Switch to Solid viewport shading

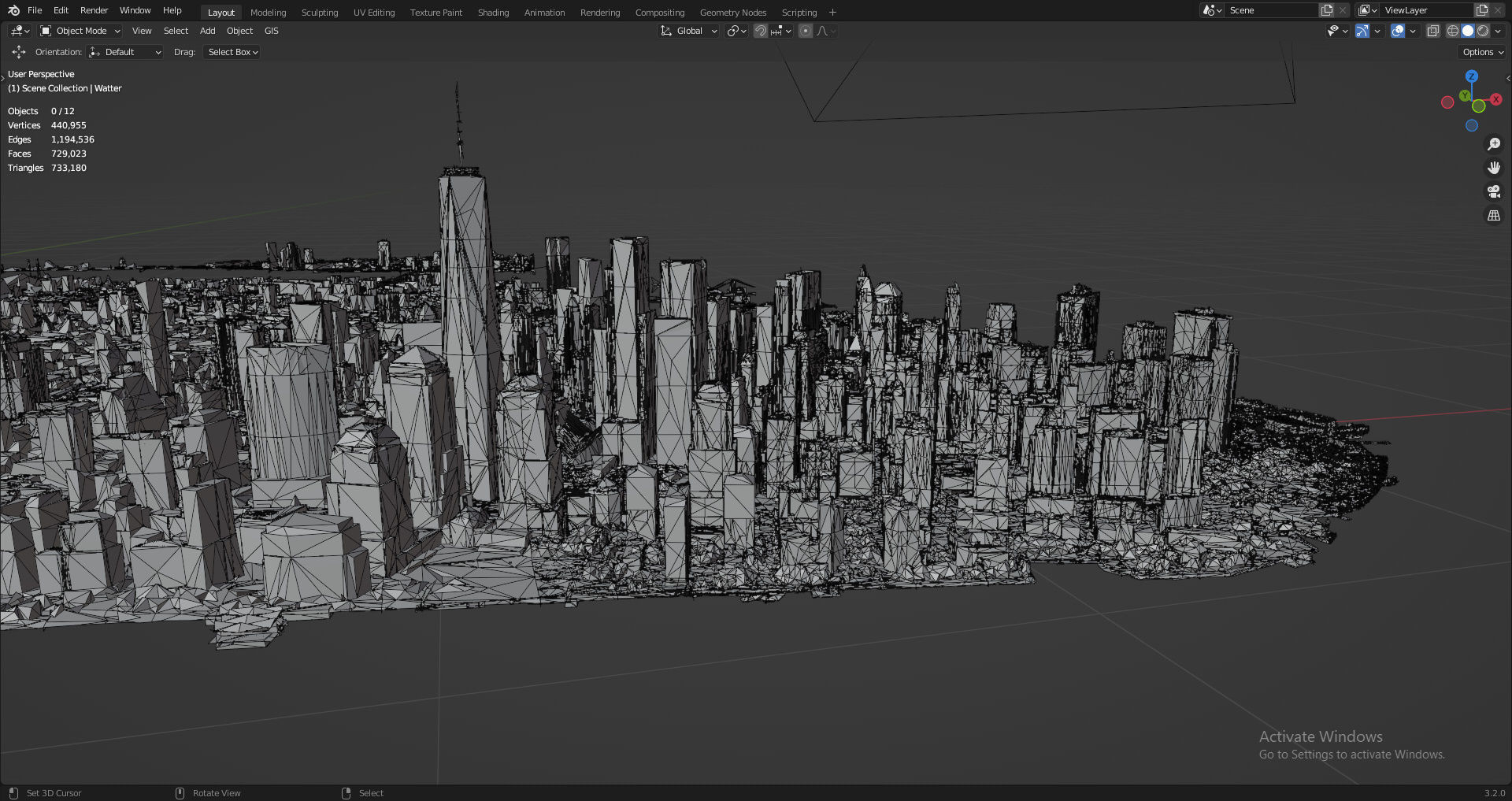point(1468,31)
